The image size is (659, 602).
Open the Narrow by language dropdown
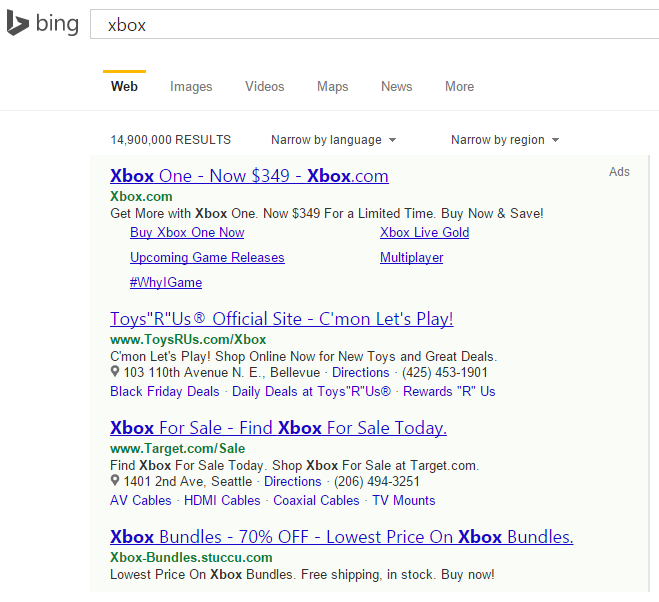[333, 140]
